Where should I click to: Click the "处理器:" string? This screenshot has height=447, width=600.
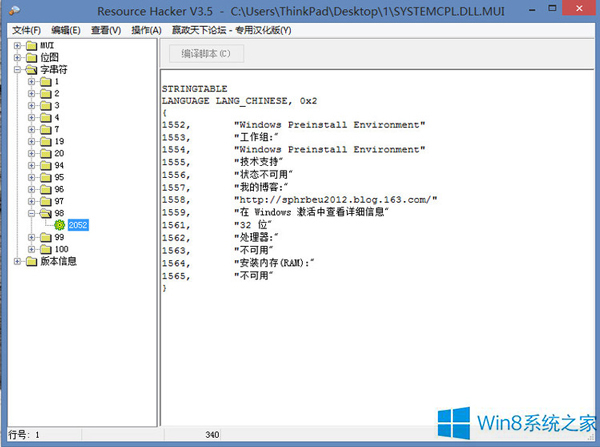coord(256,237)
